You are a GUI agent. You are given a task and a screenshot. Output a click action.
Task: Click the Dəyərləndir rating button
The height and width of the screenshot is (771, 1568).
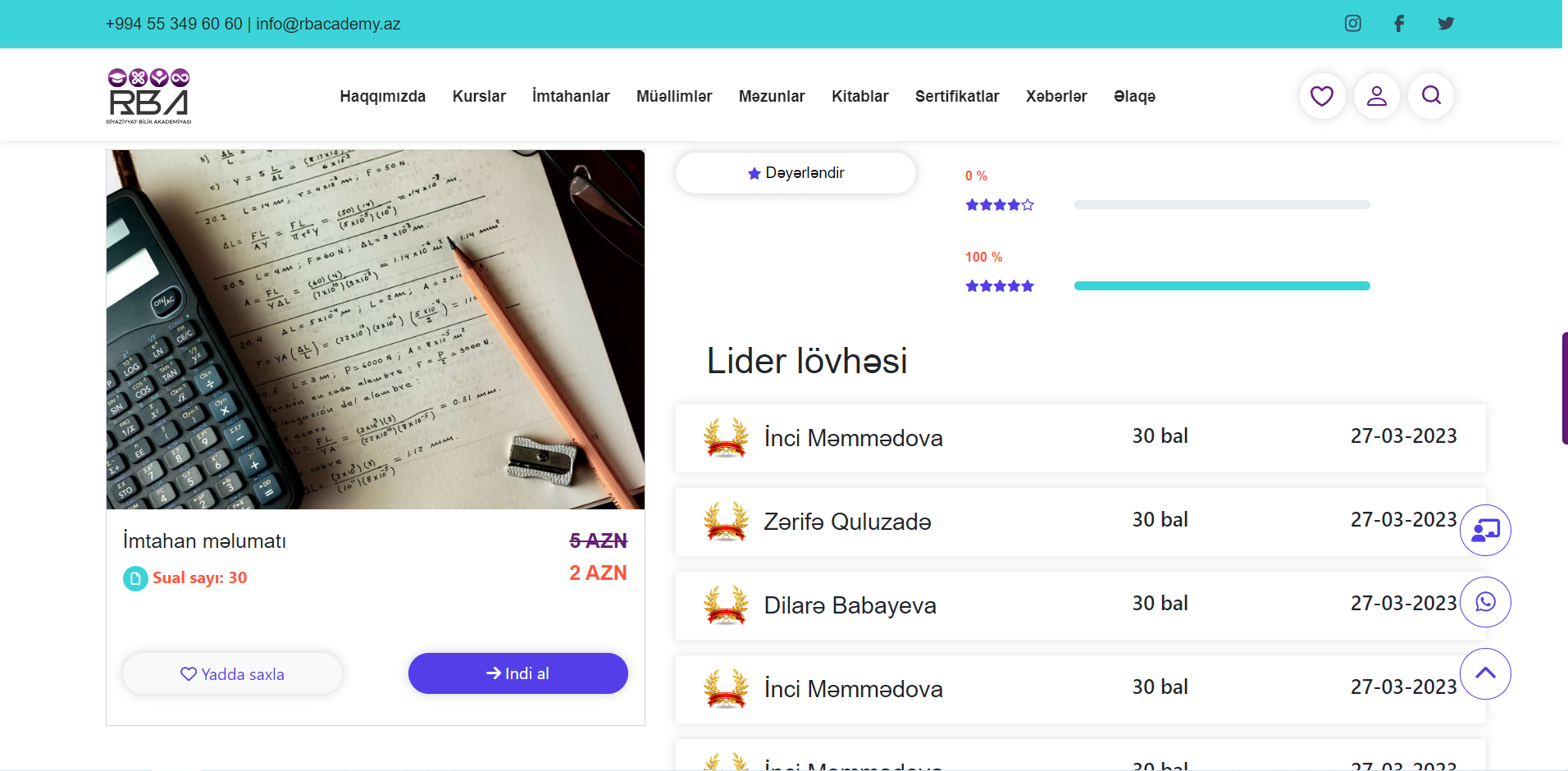point(795,173)
